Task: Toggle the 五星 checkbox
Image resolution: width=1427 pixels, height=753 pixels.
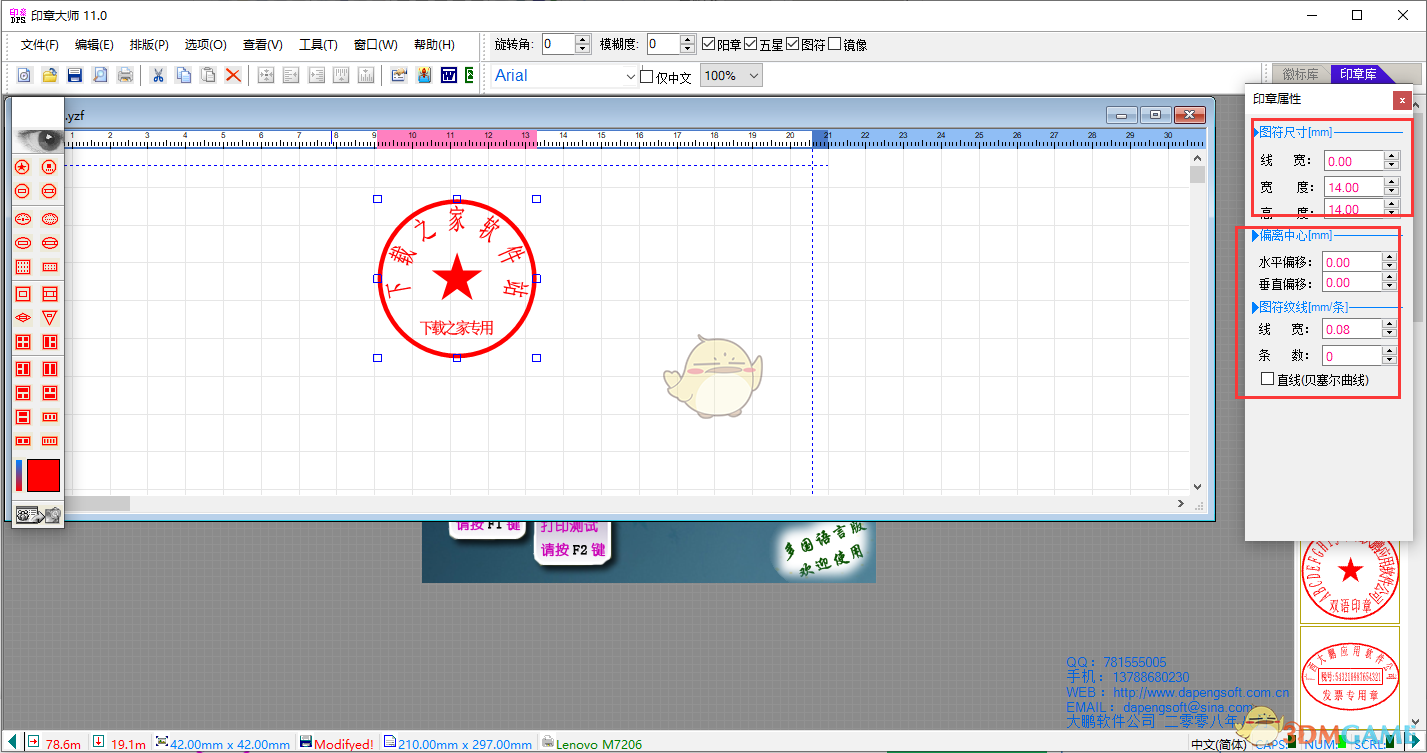Action: tap(751, 44)
